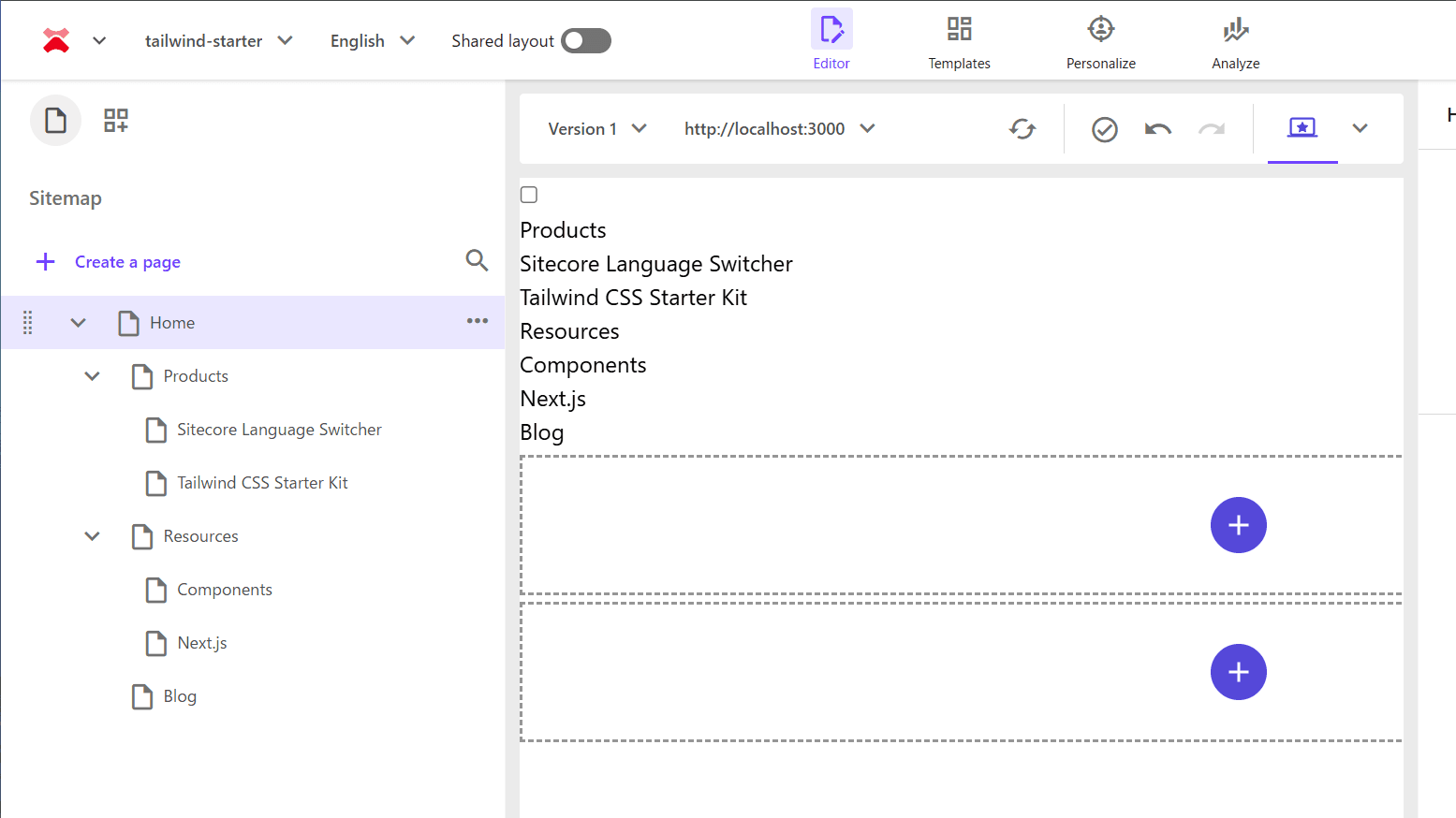Switch to the Templates tab

pos(959,42)
